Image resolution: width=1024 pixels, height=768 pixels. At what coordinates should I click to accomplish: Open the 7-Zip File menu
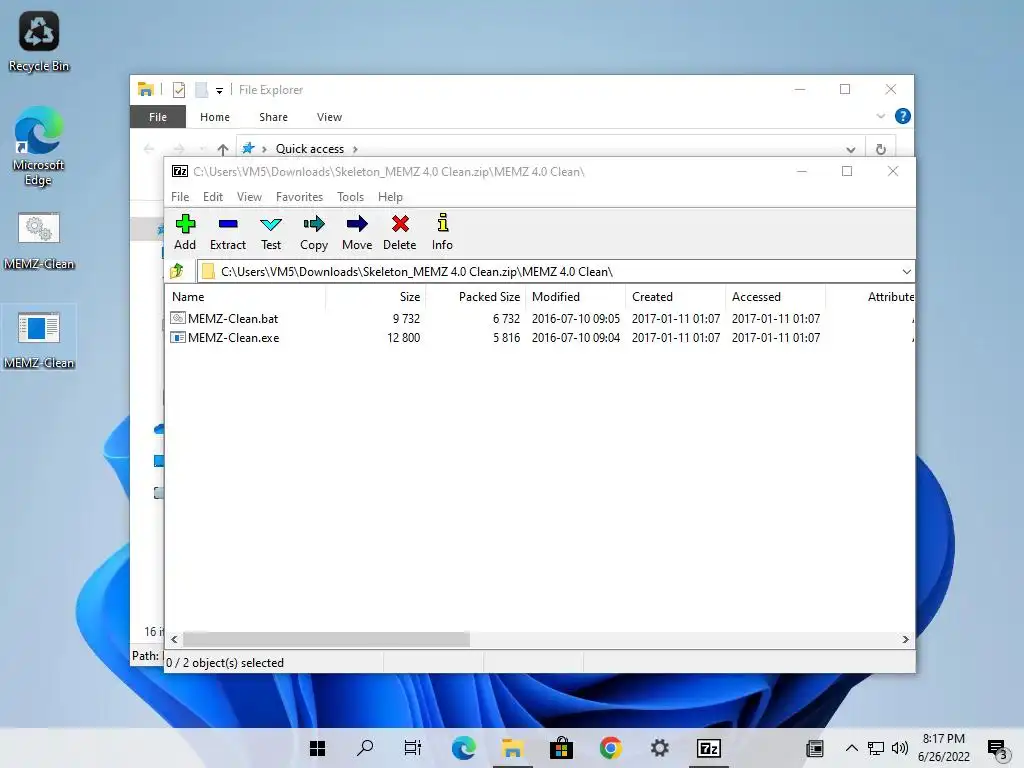pyautogui.click(x=180, y=197)
